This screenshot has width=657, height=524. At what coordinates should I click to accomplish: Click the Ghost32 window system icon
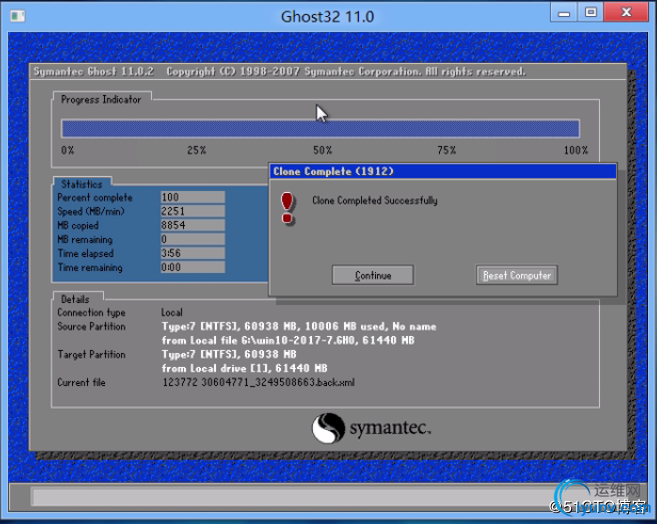18,16
